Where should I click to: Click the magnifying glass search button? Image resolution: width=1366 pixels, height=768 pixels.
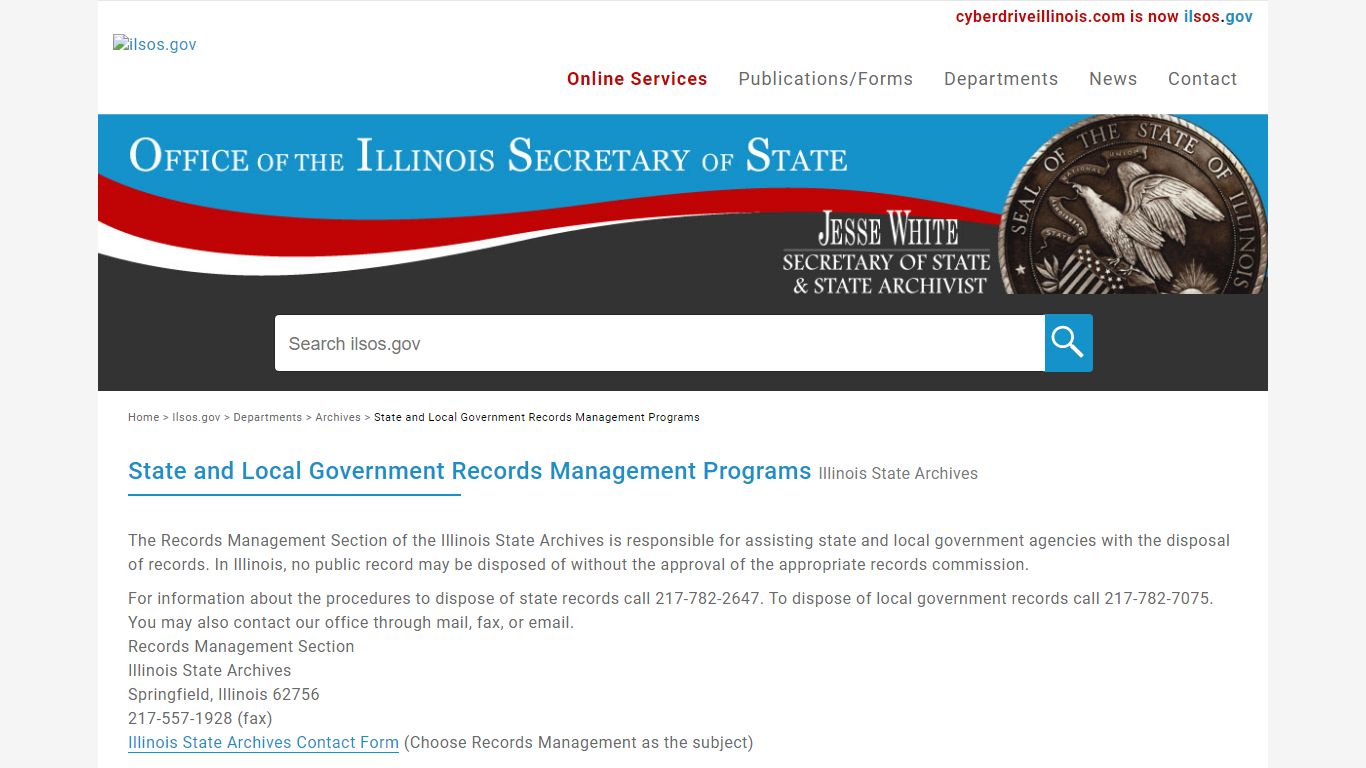(x=1069, y=343)
